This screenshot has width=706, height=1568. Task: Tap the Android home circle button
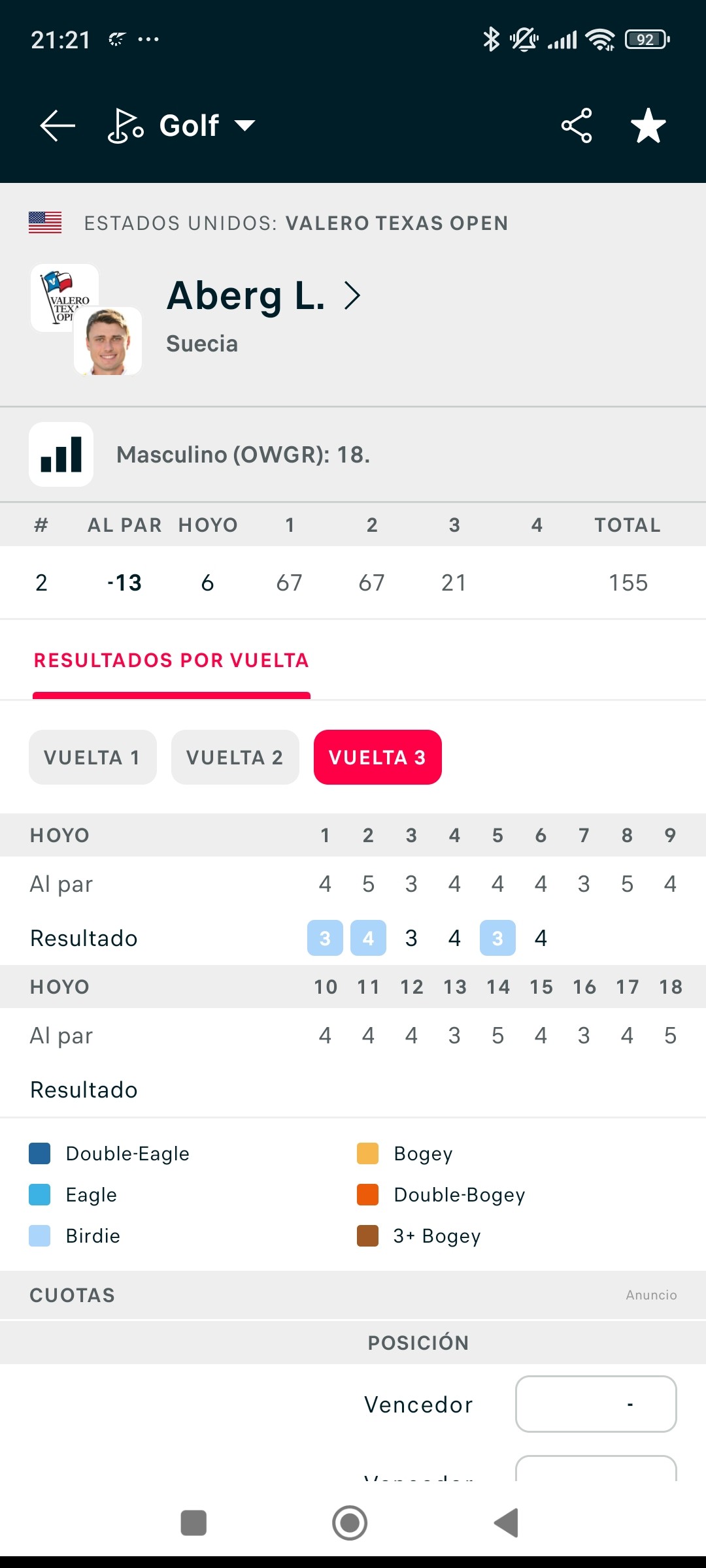point(350,1523)
